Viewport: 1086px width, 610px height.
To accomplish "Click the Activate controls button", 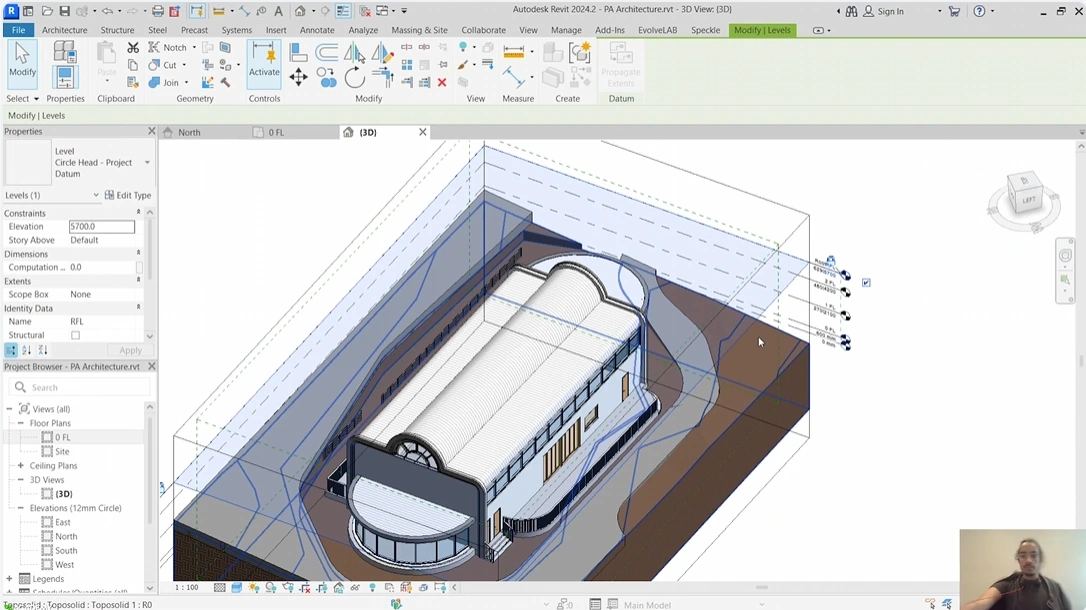I will click(264, 61).
